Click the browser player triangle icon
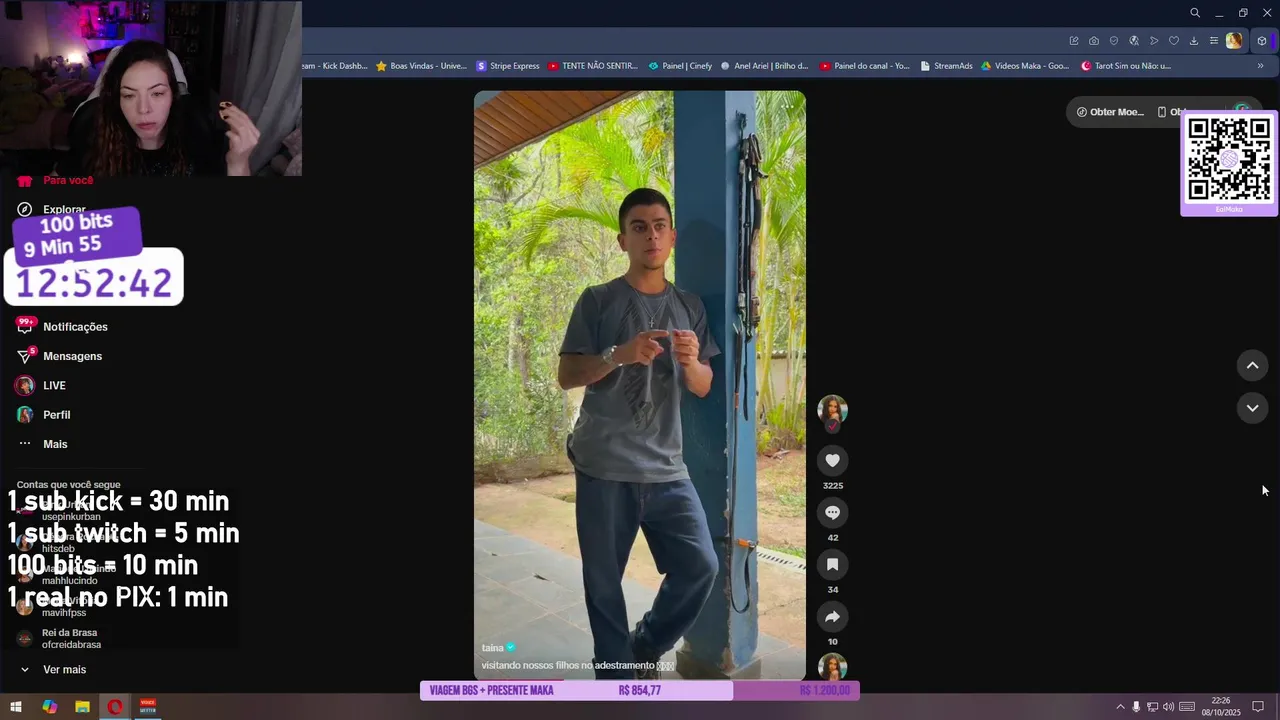Image resolution: width=1280 pixels, height=720 pixels. [x=1154, y=41]
